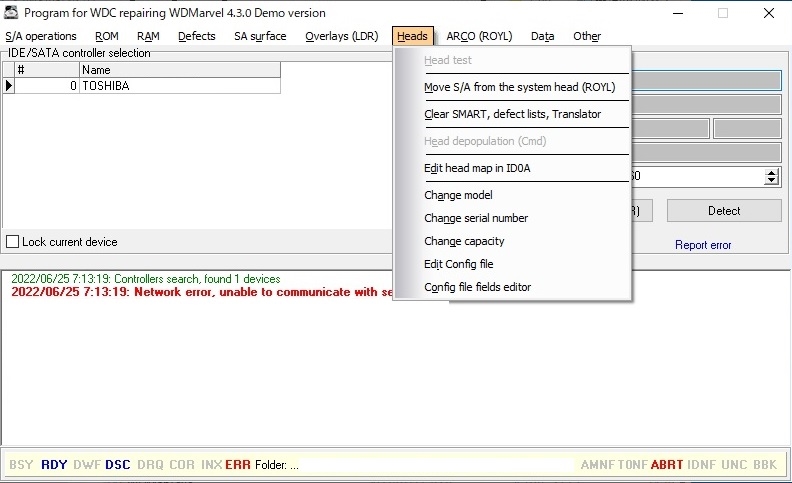
Task: Select Edit Config file entry
Action: [x=459, y=264]
